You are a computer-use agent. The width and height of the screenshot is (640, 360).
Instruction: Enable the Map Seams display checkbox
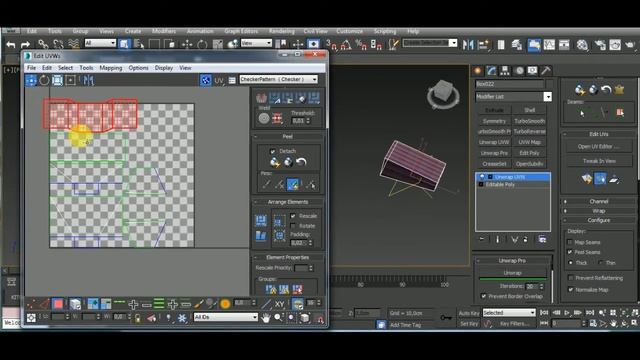pyautogui.click(x=570, y=242)
